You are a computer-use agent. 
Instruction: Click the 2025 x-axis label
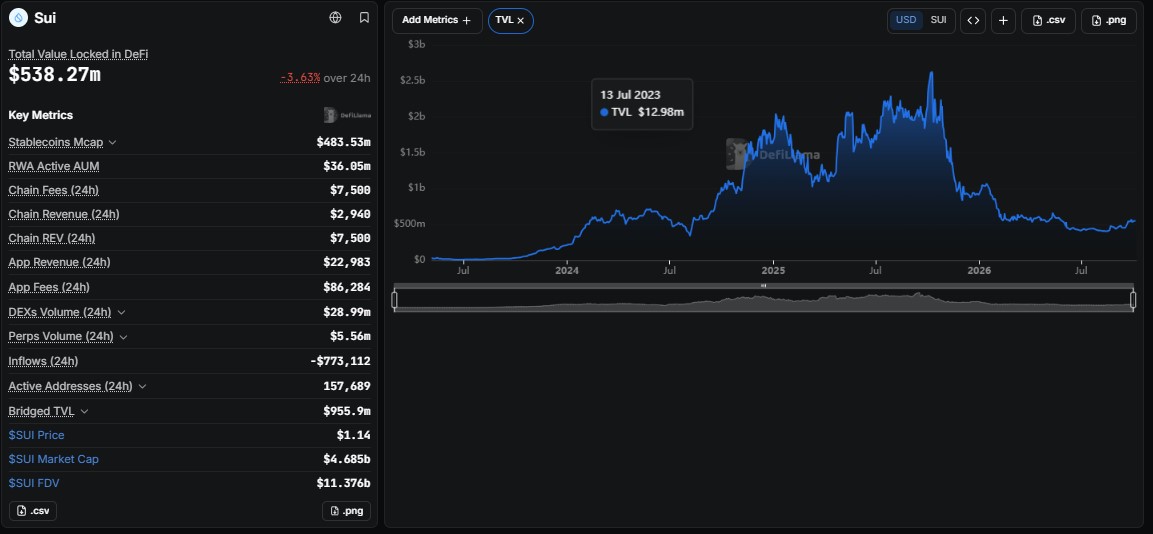773,271
